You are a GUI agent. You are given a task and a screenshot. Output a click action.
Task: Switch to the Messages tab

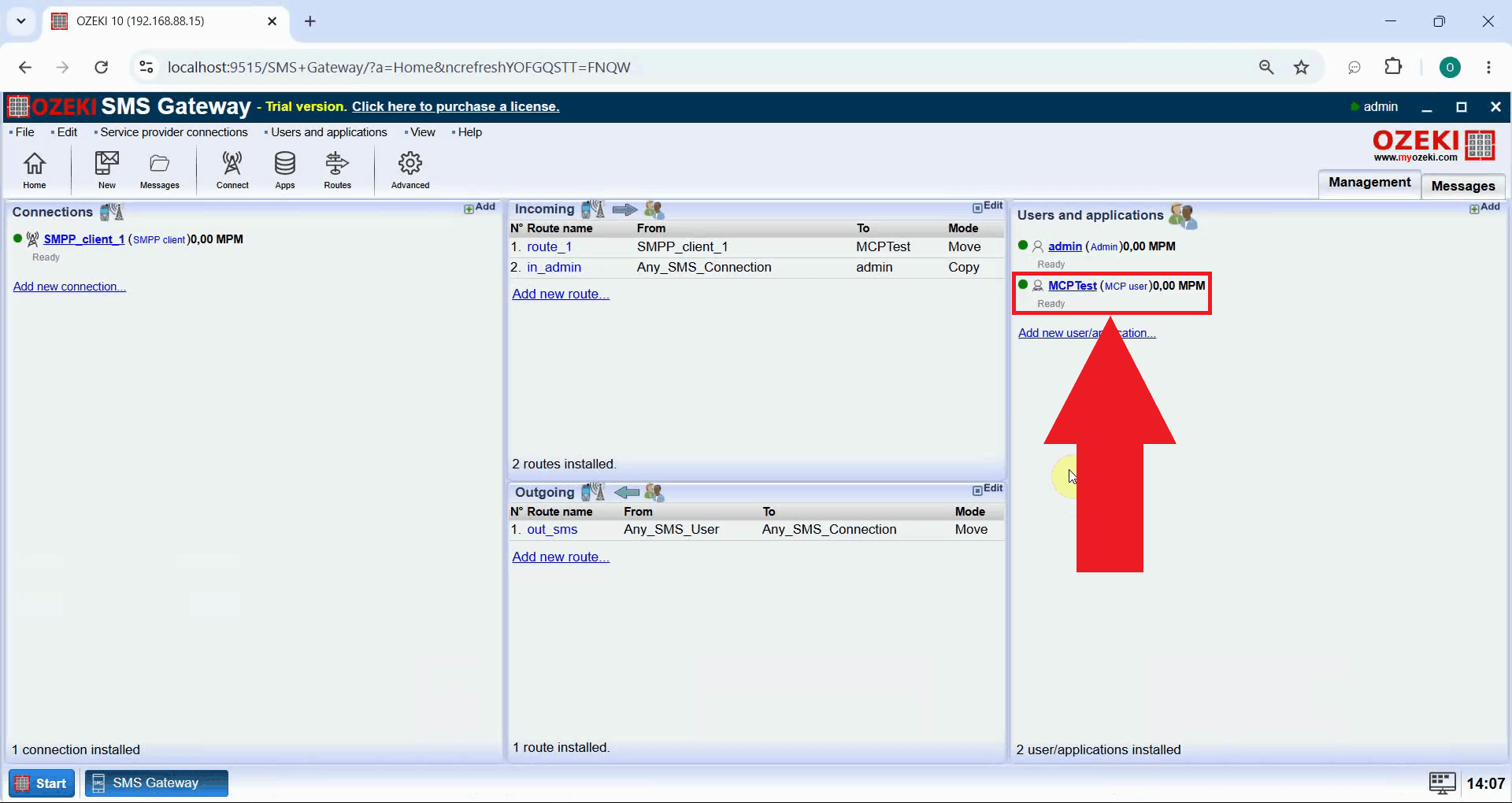(x=1463, y=186)
